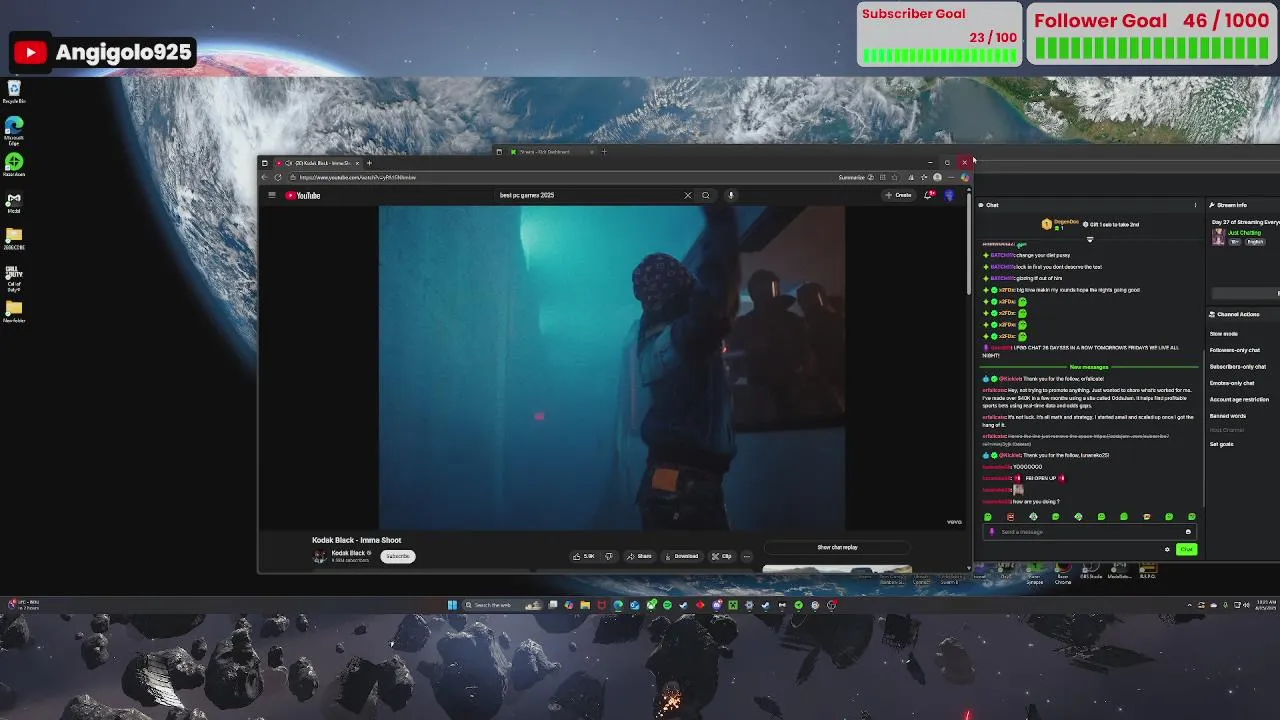Like the Kodak Black video

click(x=584, y=556)
